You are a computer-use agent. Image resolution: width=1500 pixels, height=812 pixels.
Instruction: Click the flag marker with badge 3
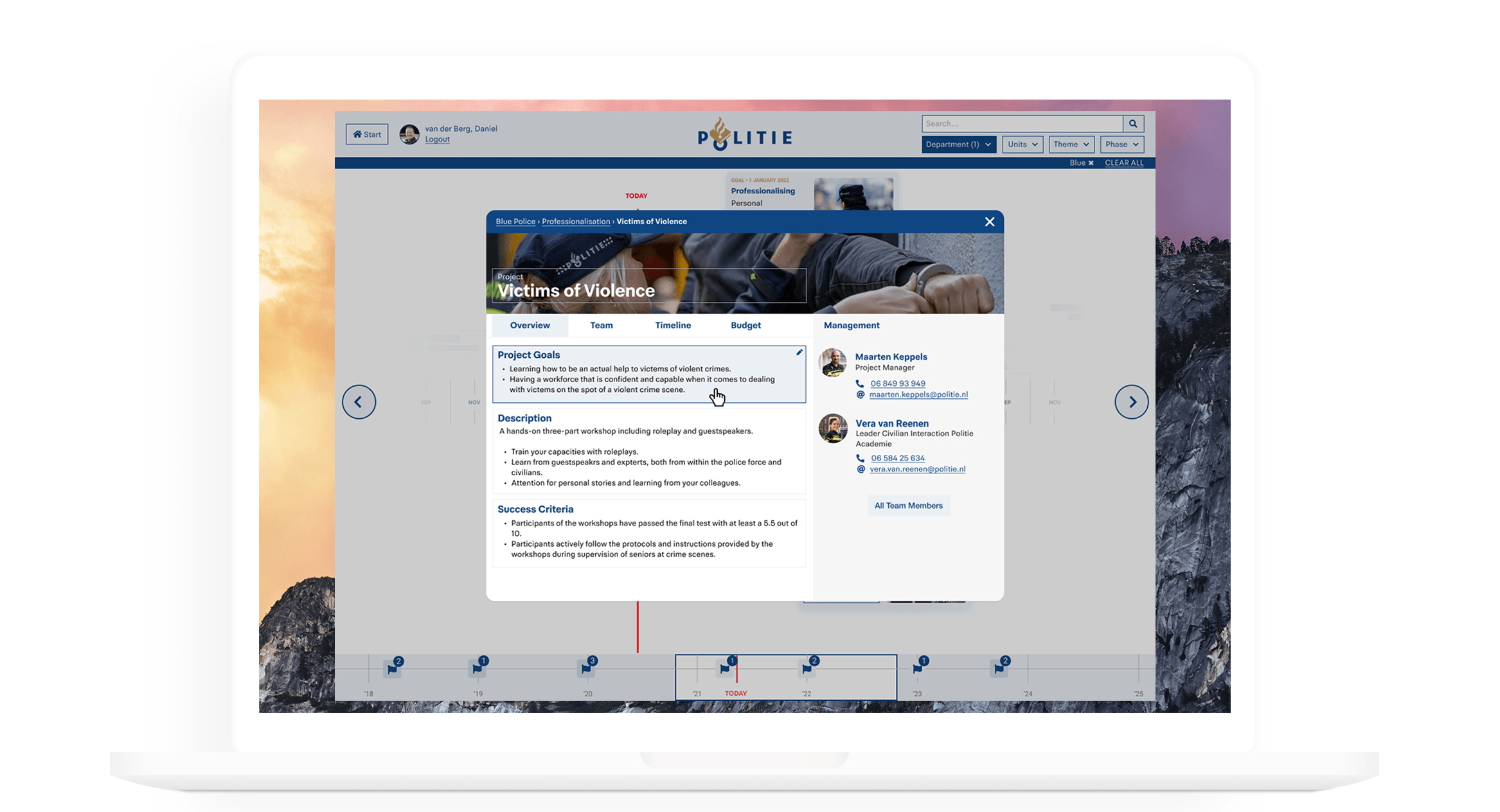[586, 668]
